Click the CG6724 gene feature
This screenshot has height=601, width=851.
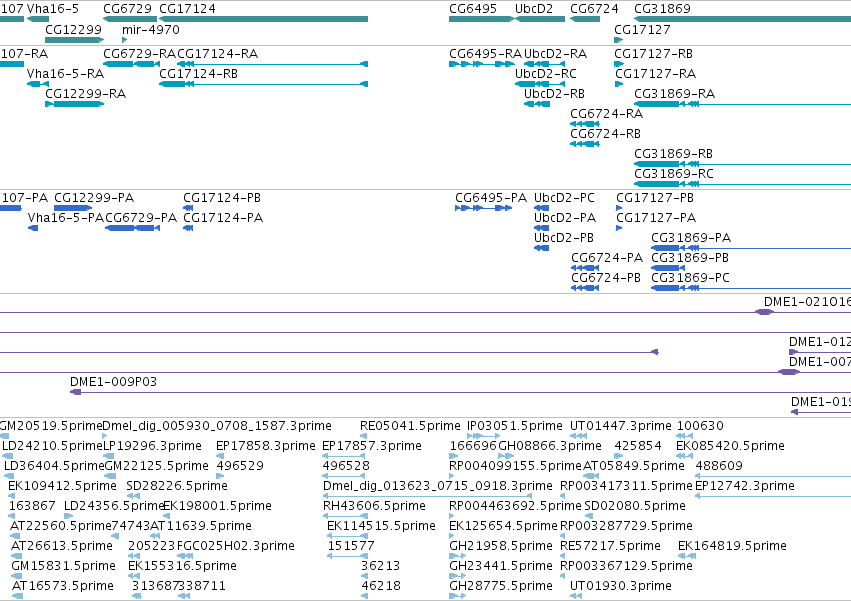[x=585, y=19]
